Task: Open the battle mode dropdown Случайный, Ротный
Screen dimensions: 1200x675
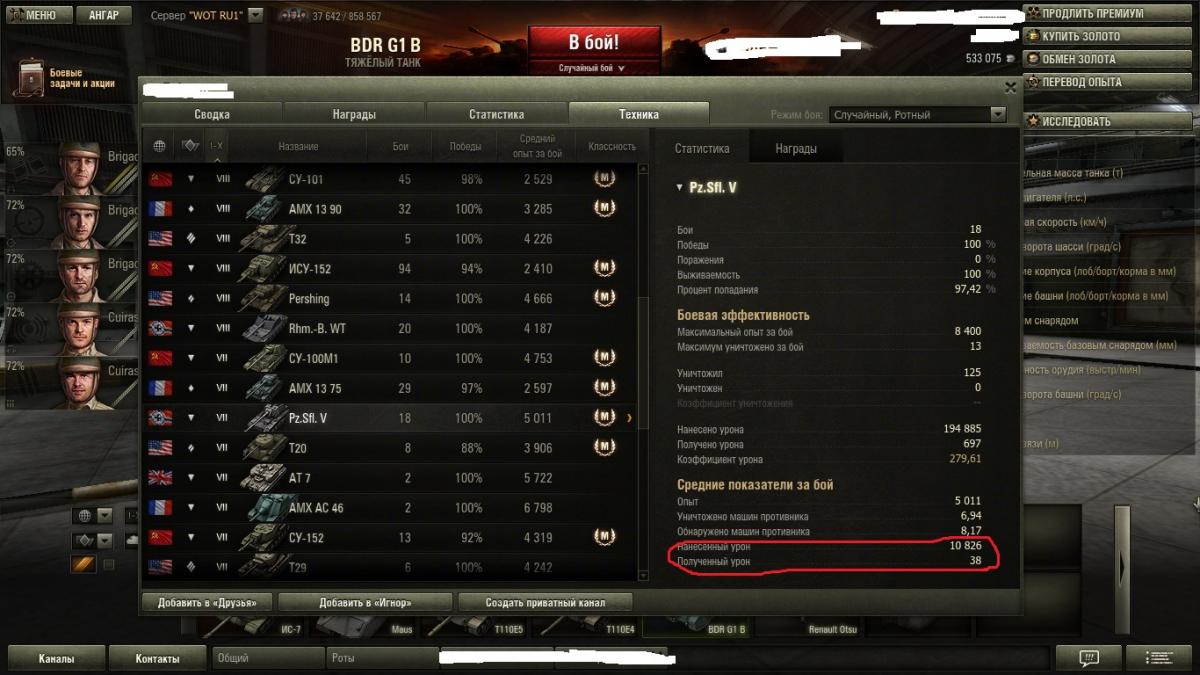Action: click(917, 115)
